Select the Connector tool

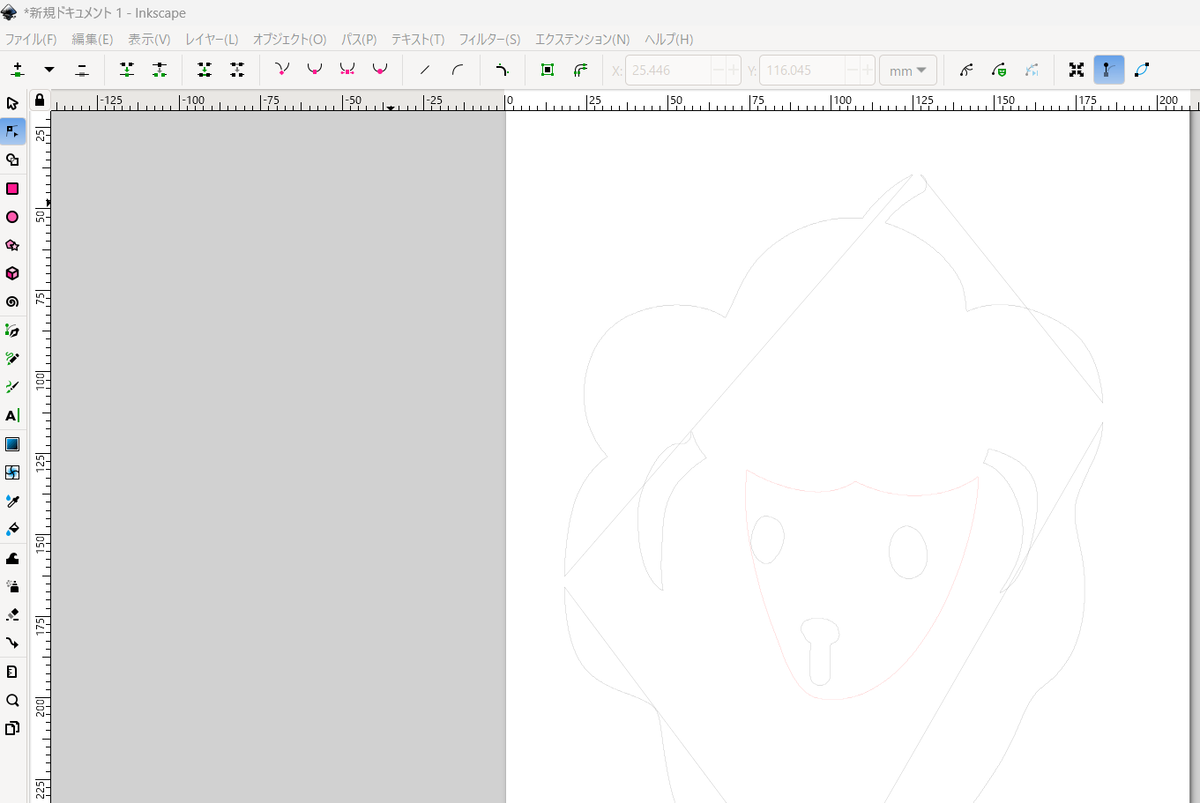point(12,642)
